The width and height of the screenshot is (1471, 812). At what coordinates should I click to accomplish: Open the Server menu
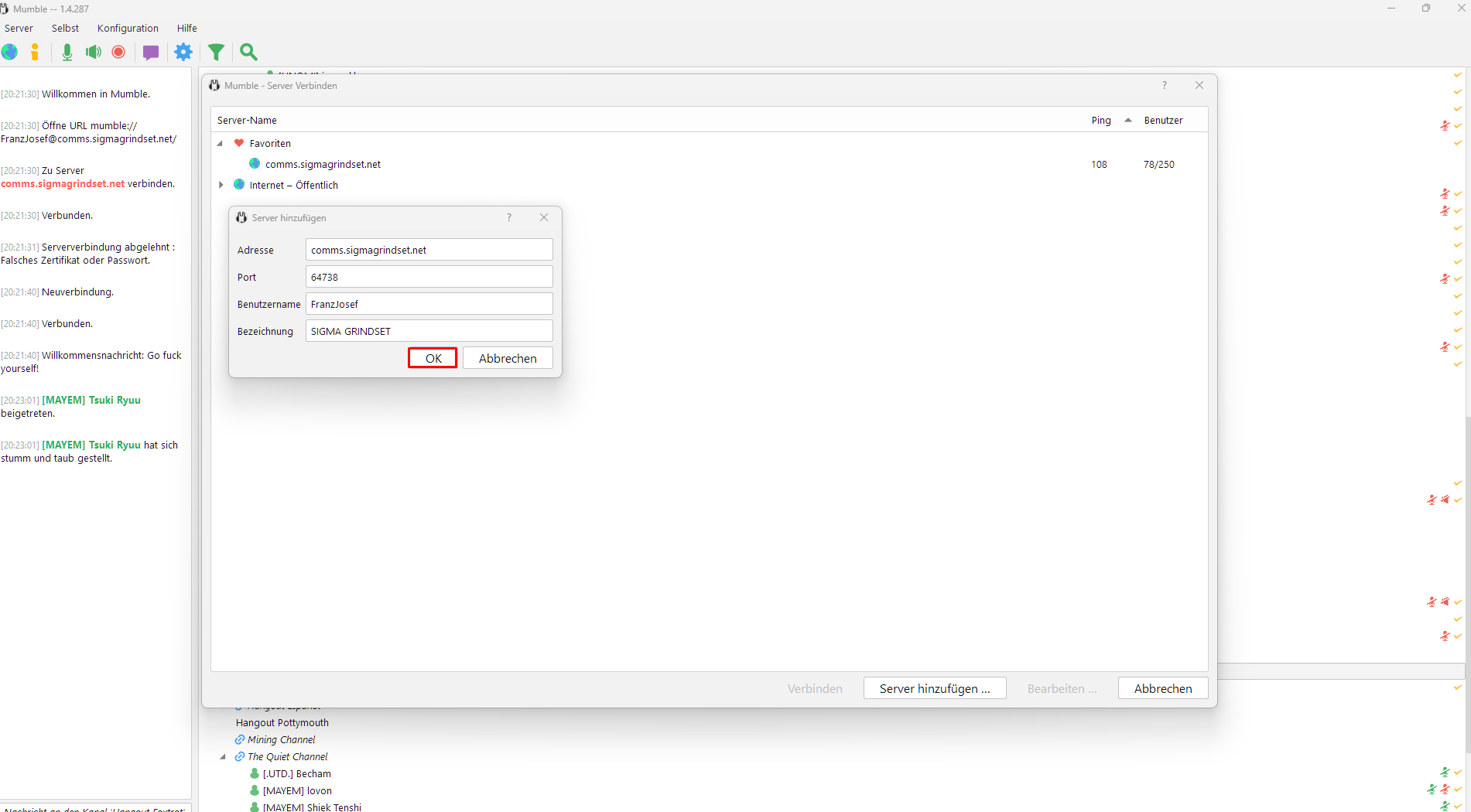coord(19,28)
